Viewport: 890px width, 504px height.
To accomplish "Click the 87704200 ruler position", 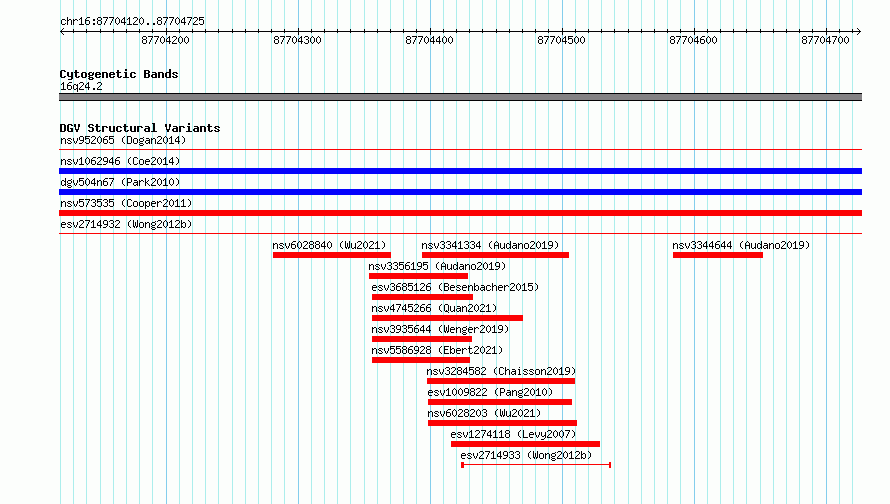I will 165,40.
